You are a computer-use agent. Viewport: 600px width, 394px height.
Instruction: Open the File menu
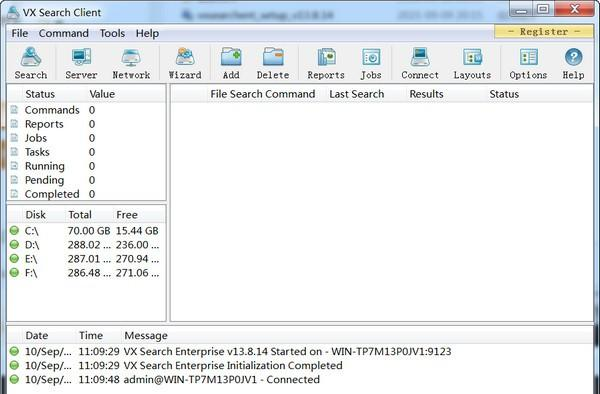point(20,33)
